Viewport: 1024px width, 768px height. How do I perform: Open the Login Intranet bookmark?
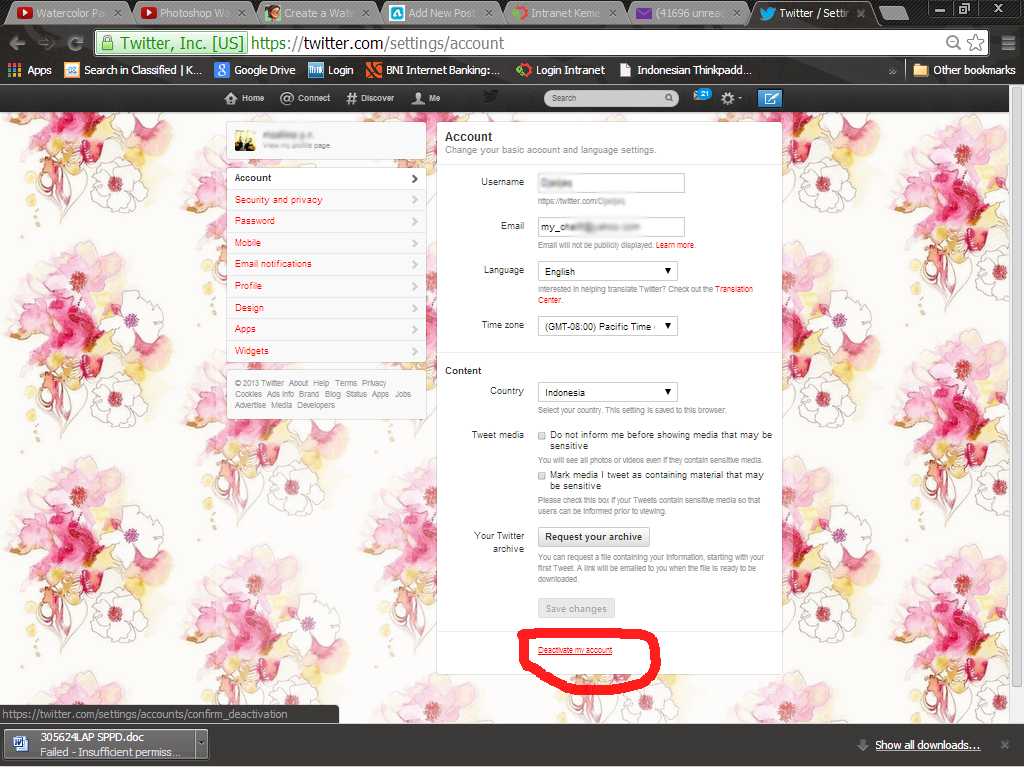560,70
